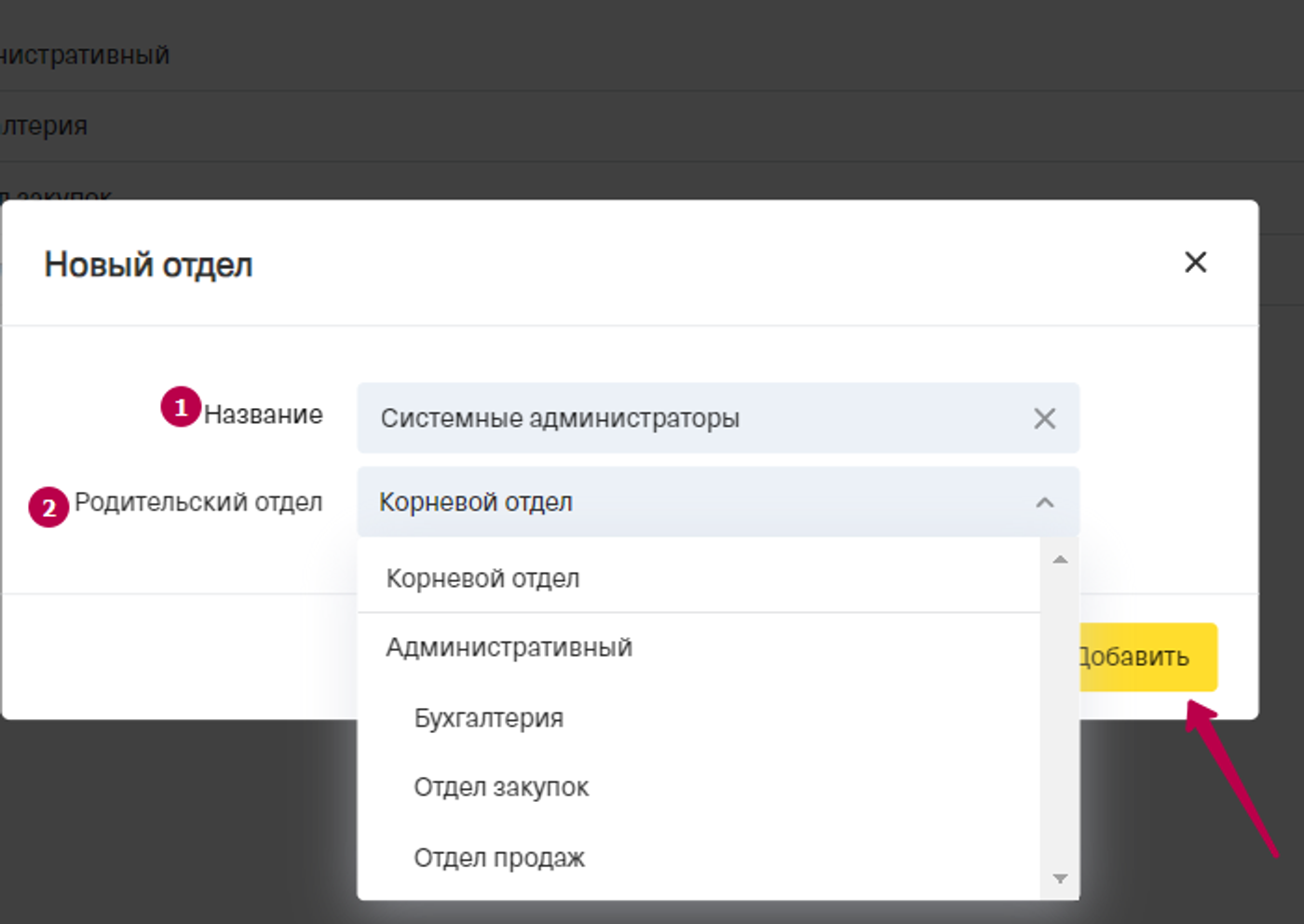1304x924 pixels.
Task: Click the dropdown list scrollbar track
Action: coord(1060,717)
